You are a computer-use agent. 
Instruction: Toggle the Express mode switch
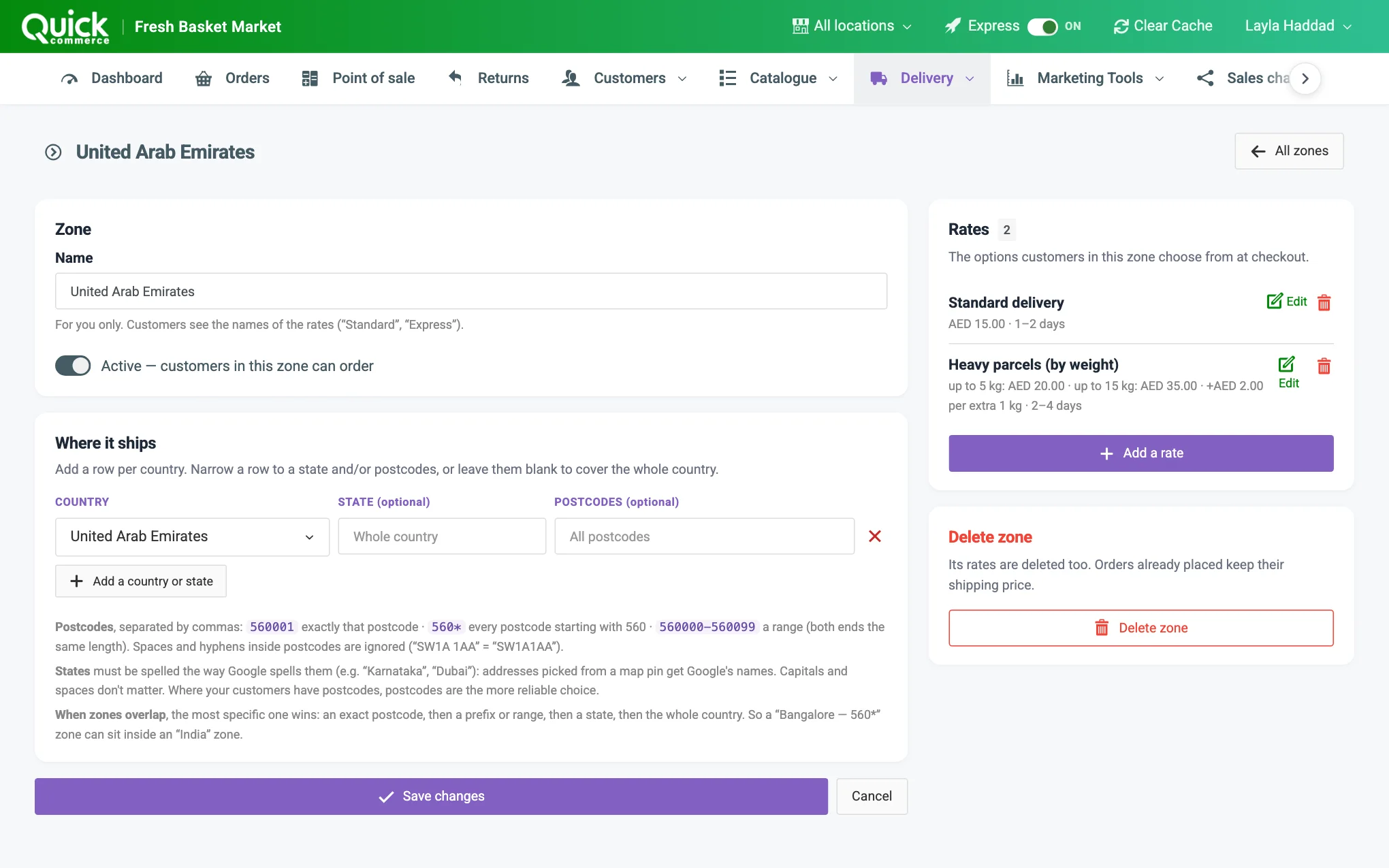(x=1042, y=27)
